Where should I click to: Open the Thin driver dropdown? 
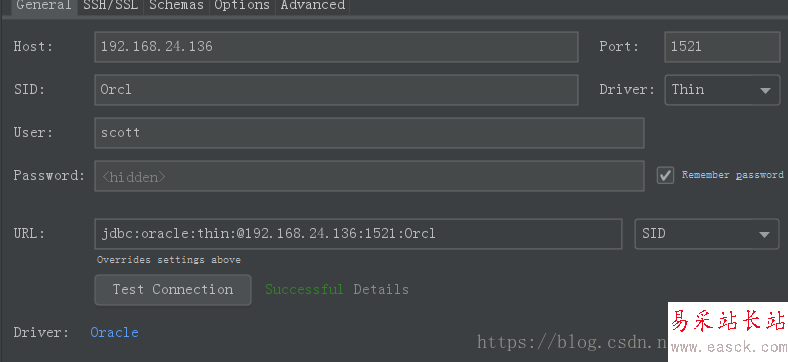click(x=722, y=90)
